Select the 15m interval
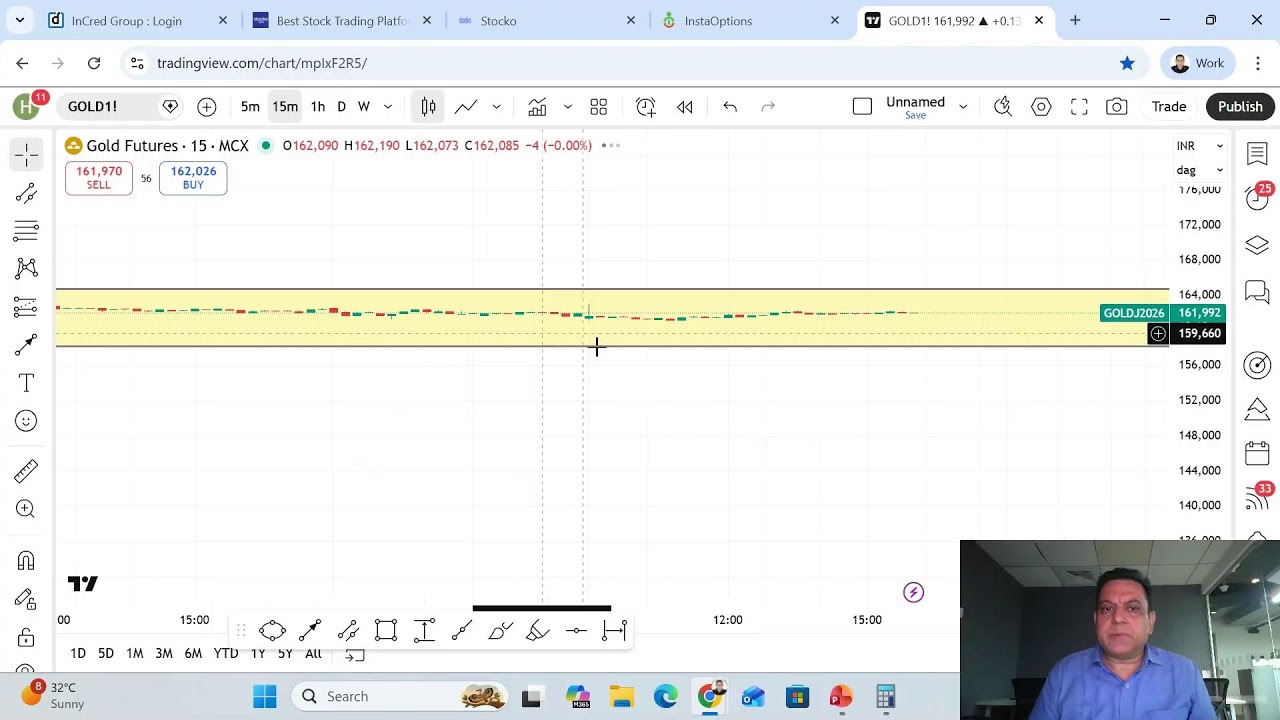 coord(285,107)
